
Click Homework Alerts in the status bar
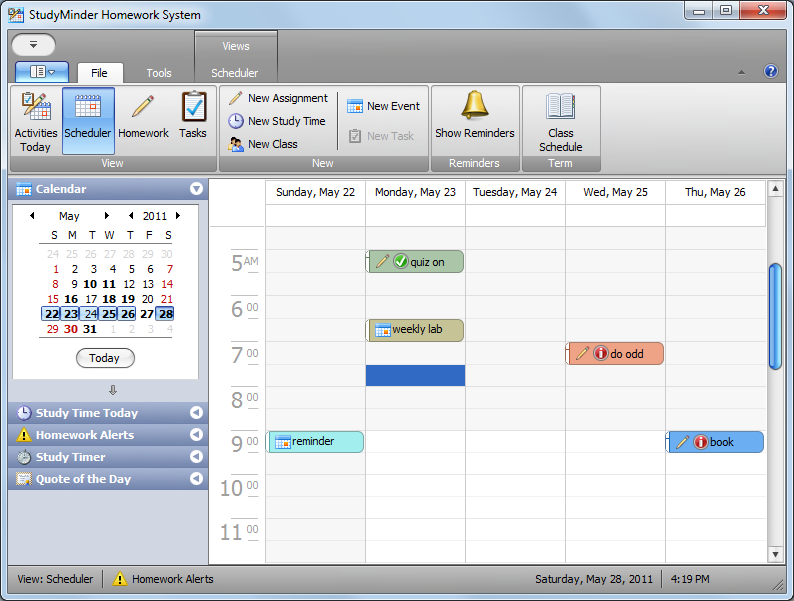click(163, 579)
